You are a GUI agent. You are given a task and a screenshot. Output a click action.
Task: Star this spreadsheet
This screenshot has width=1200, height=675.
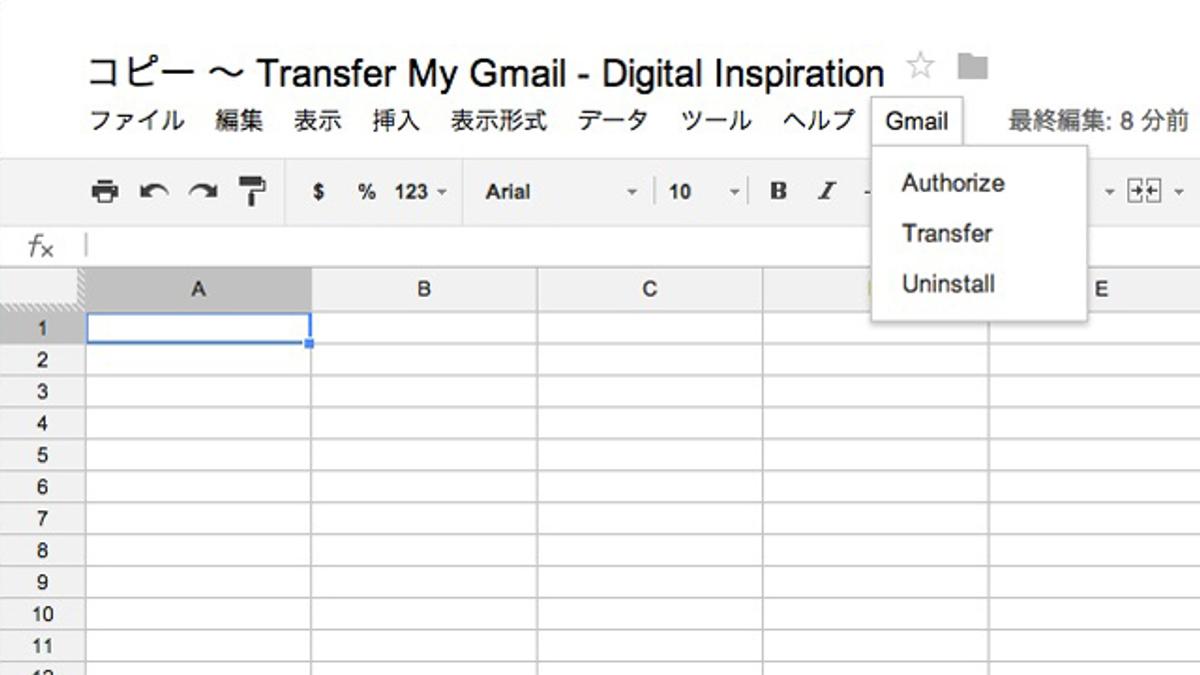tap(920, 67)
